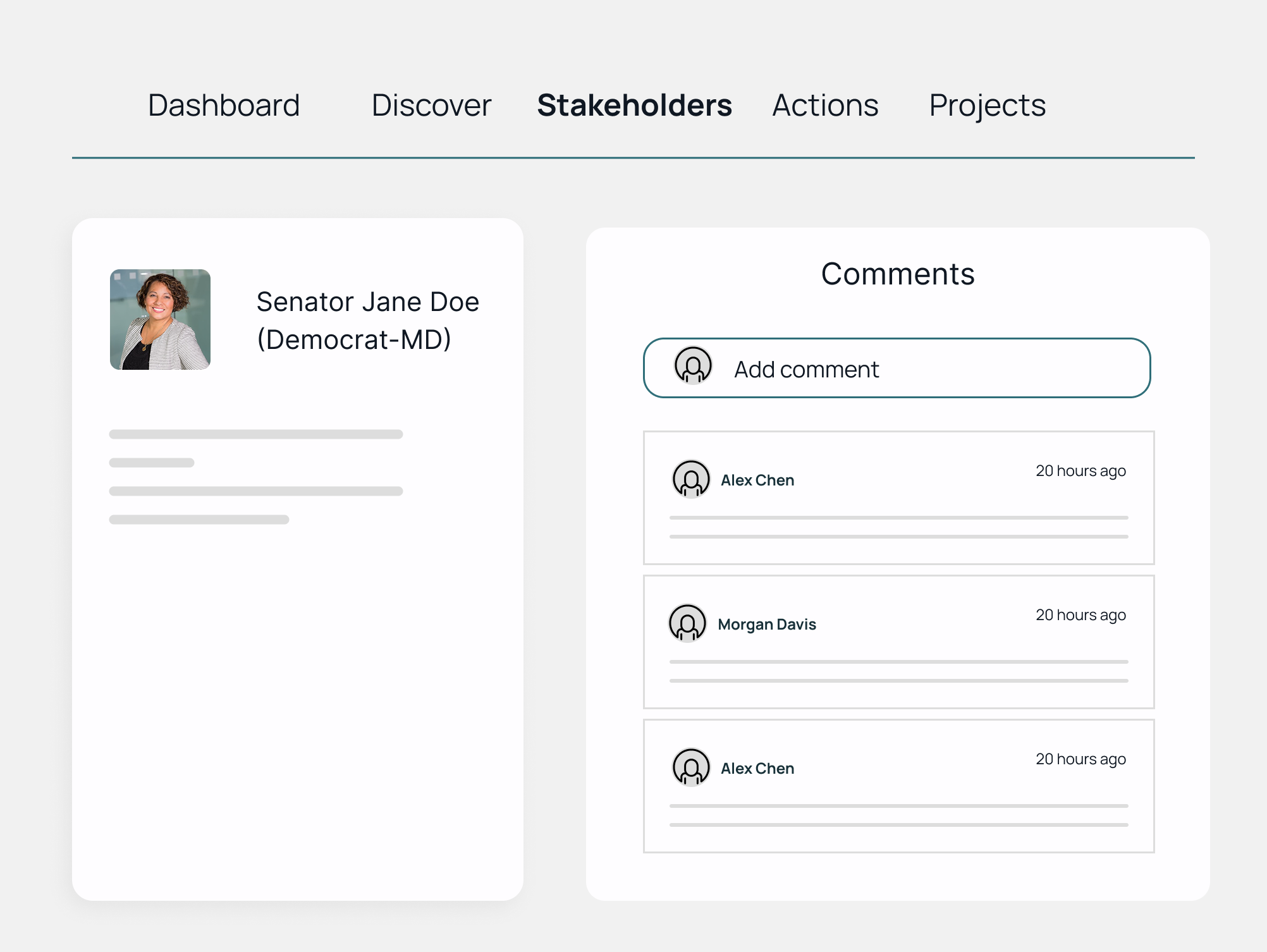Select the Morgan Davis comment body text
This screenshot has width=1267, height=952.
coord(898,671)
